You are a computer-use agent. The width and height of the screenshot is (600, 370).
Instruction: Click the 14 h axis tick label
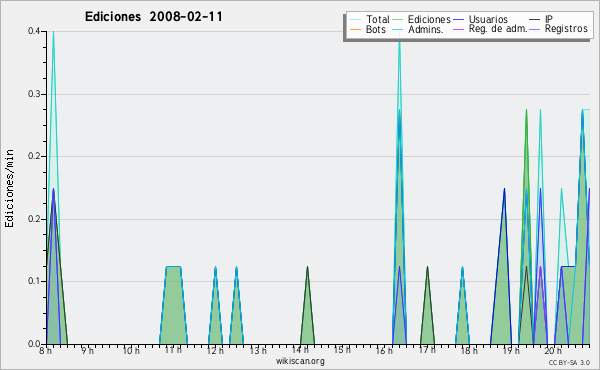tap(300, 350)
